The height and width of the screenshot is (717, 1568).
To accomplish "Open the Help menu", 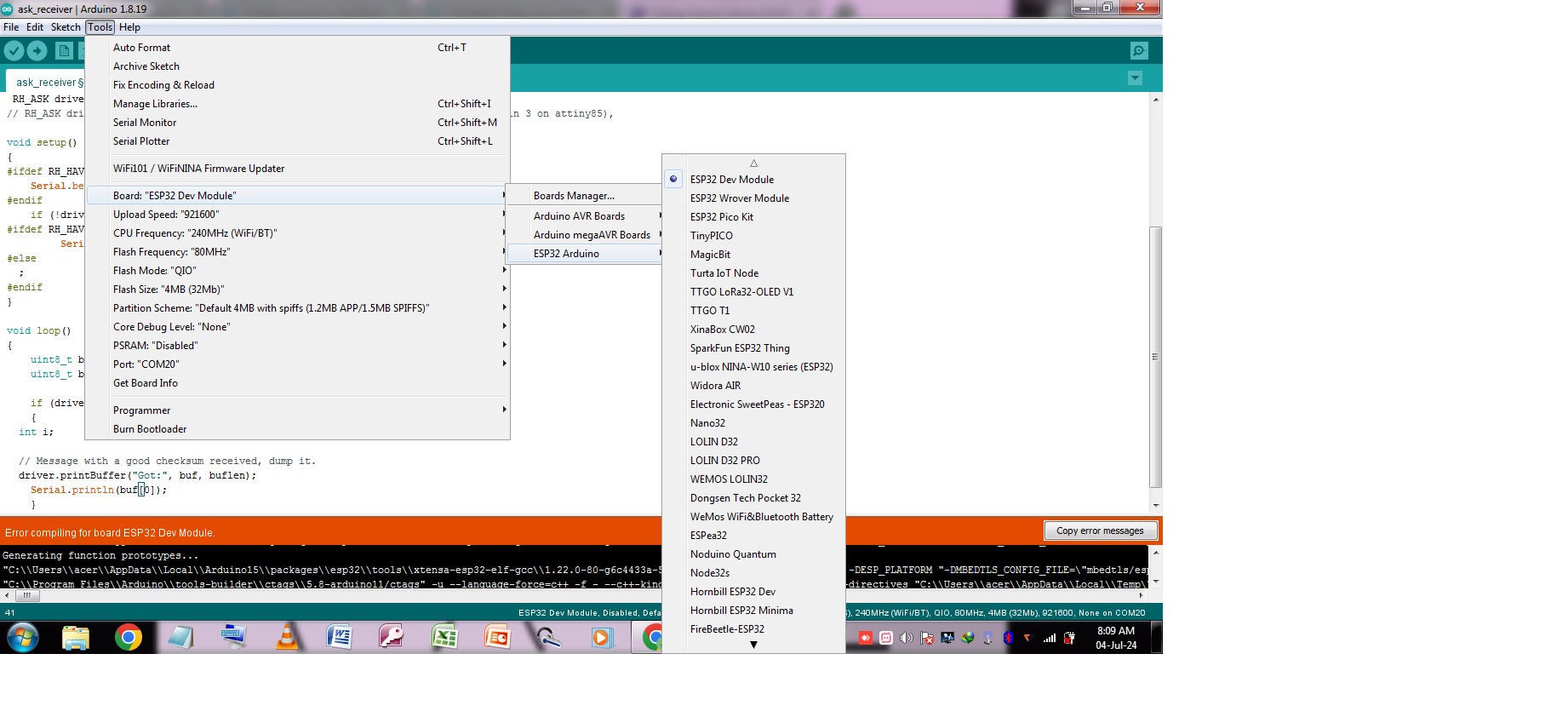I will [x=129, y=27].
